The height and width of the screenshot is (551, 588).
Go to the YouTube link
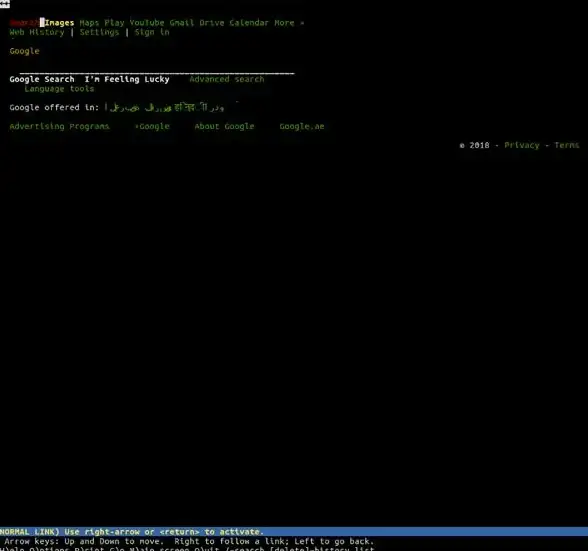(x=147, y=23)
